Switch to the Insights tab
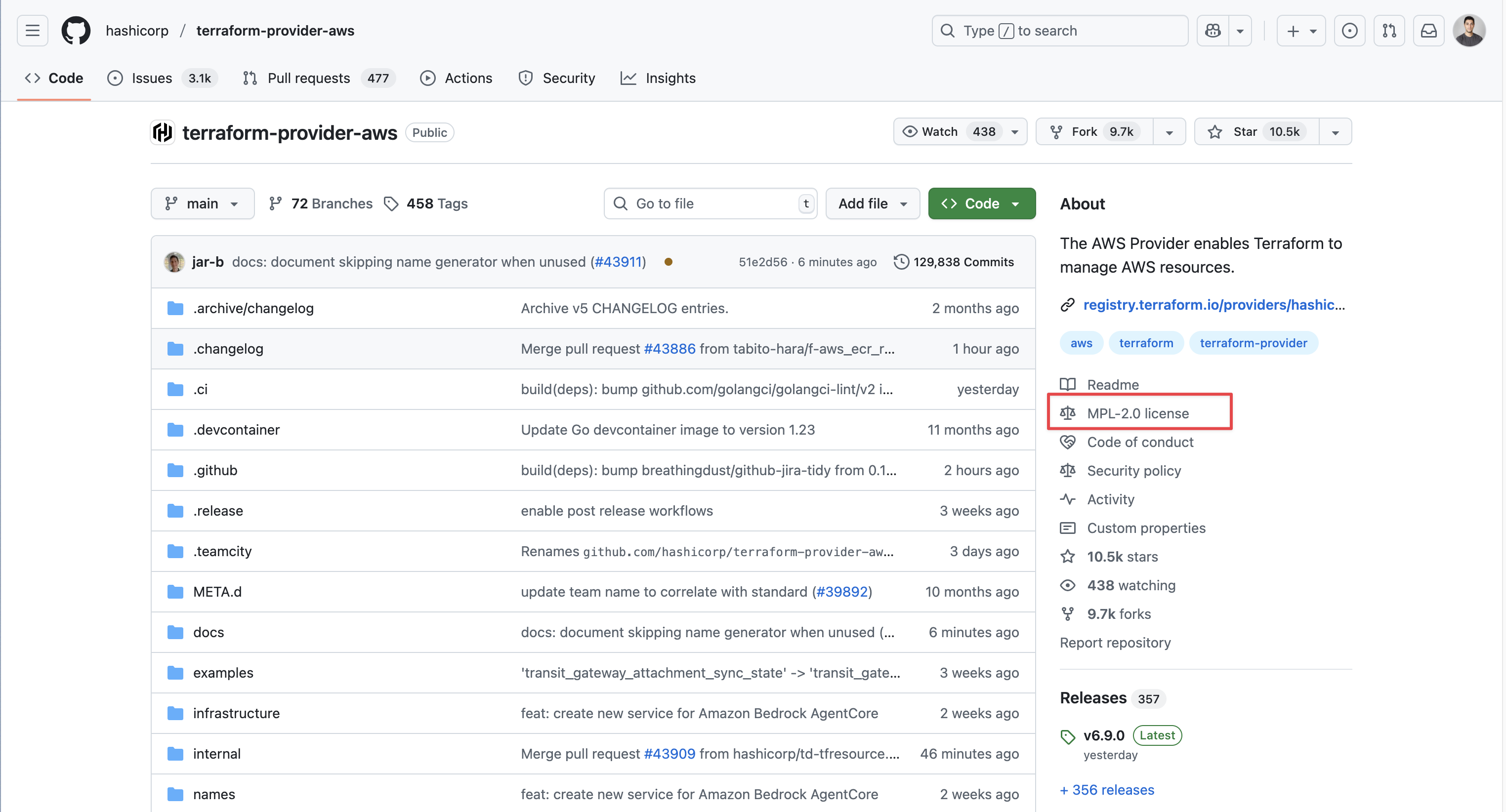Screen dimensions: 1506x812 coord(670,78)
